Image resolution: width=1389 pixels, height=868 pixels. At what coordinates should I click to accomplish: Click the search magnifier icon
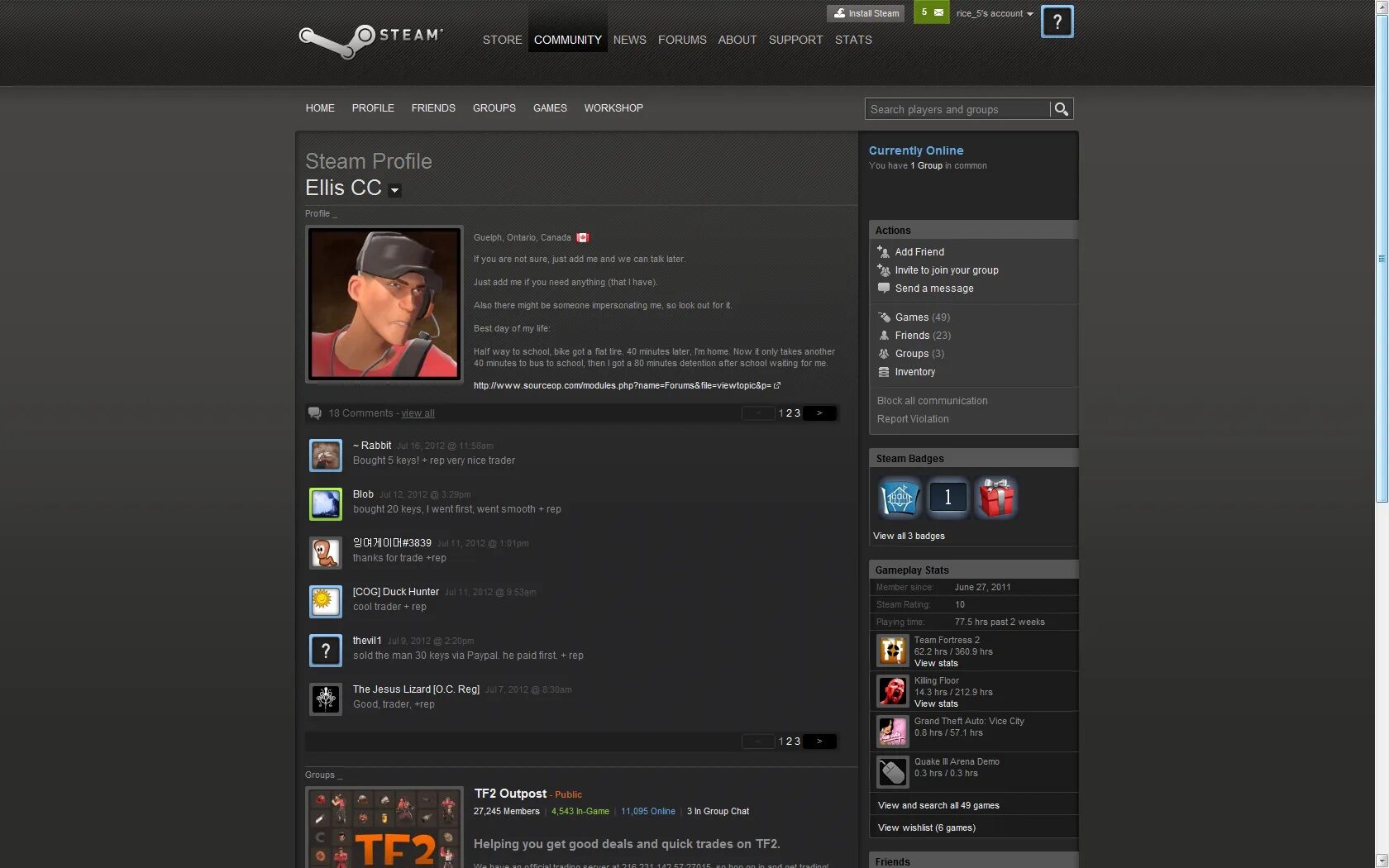click(1062, 109)
